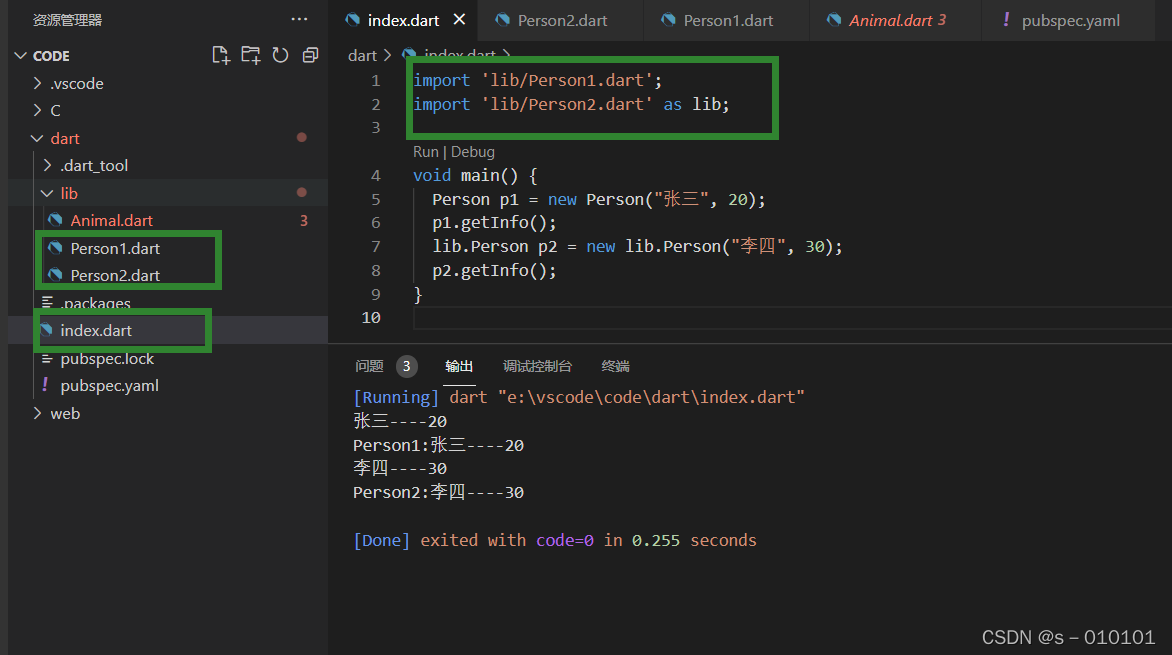1172x655 pixels.
Task: Click the p1.getInfo() code line
Action: [x=494, y=223]
